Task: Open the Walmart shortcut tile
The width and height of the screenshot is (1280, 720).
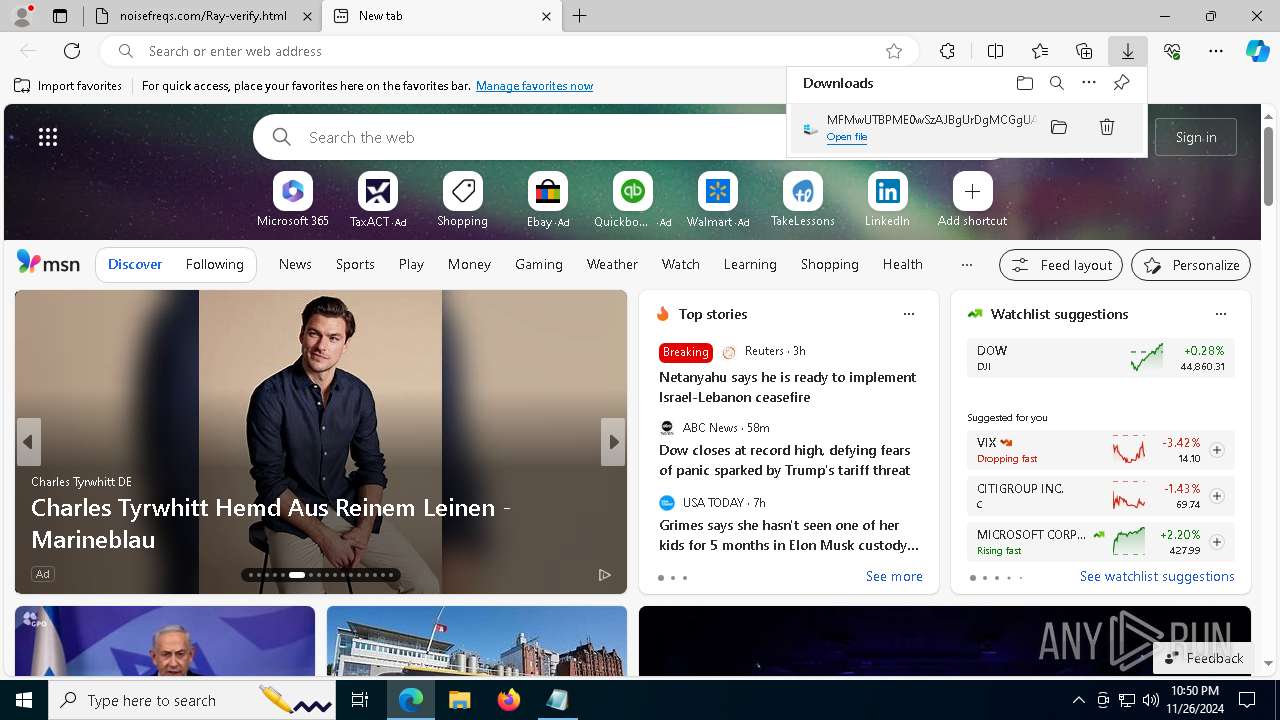Action: (718, 199)
